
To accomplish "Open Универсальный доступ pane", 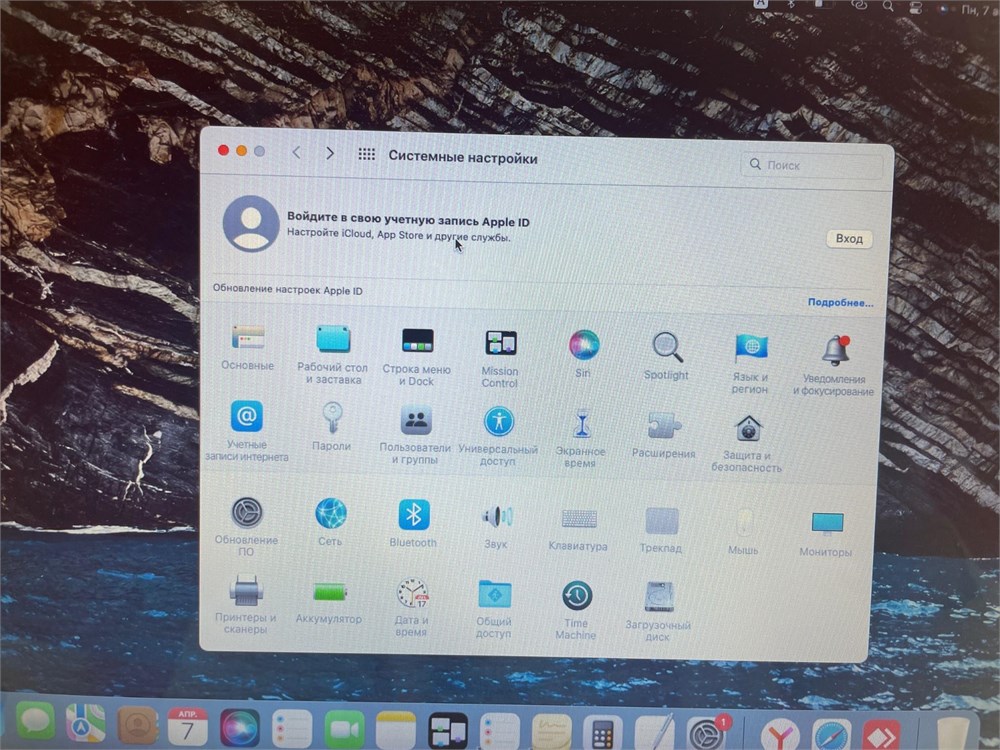I will [498, 436].
